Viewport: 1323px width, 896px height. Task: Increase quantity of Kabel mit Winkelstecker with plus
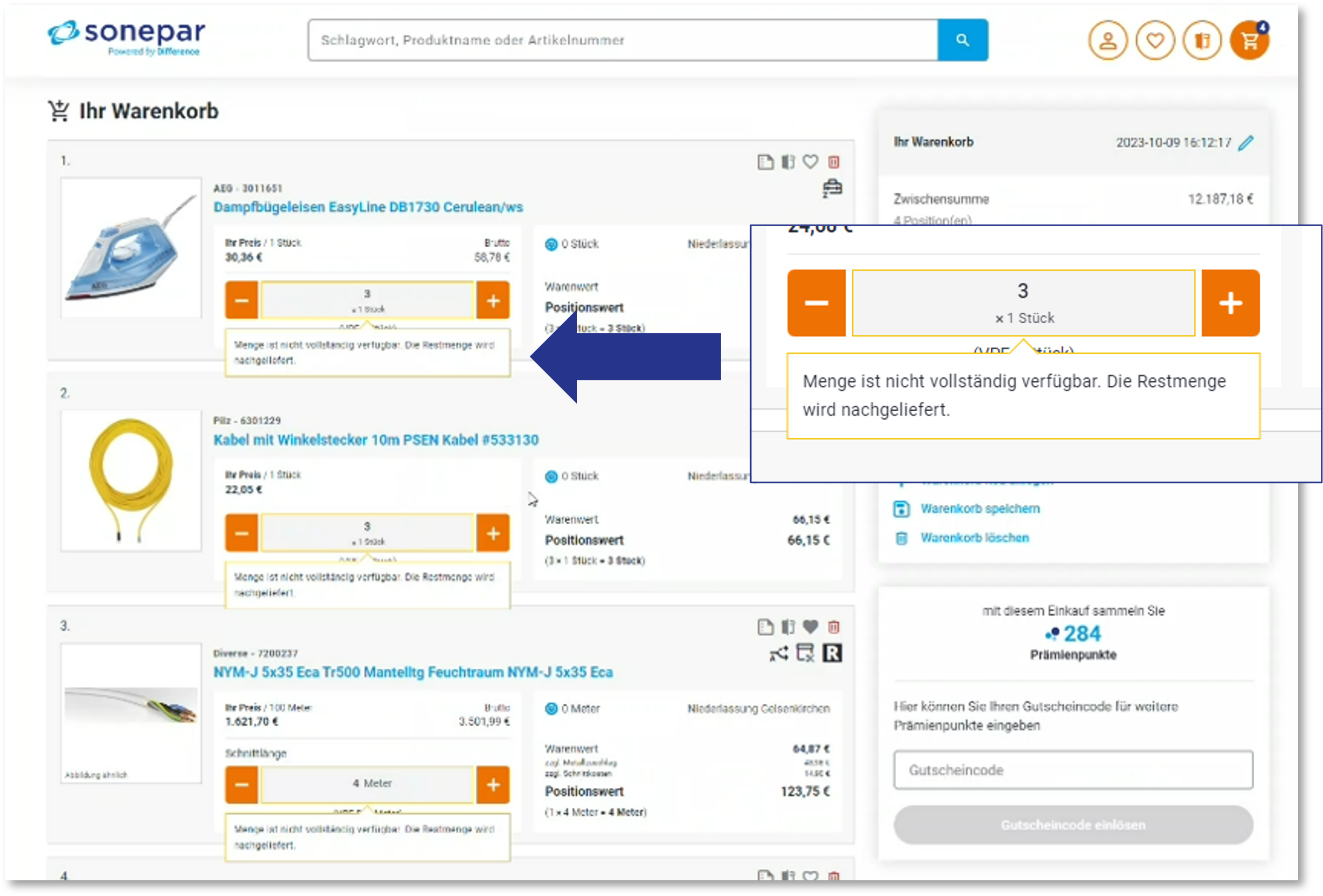[x=493, y=534]
